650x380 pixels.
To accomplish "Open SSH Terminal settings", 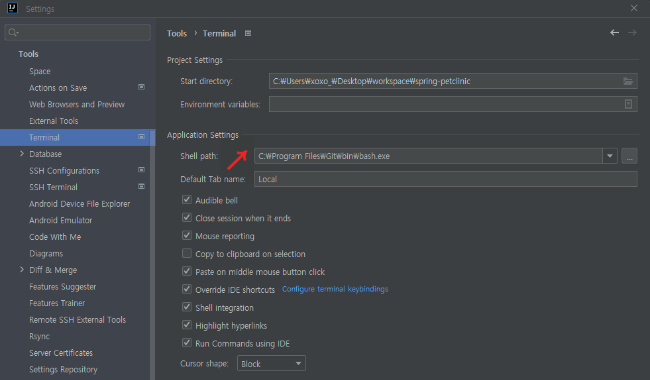I will pyautogui.click(x=53, y=187).
